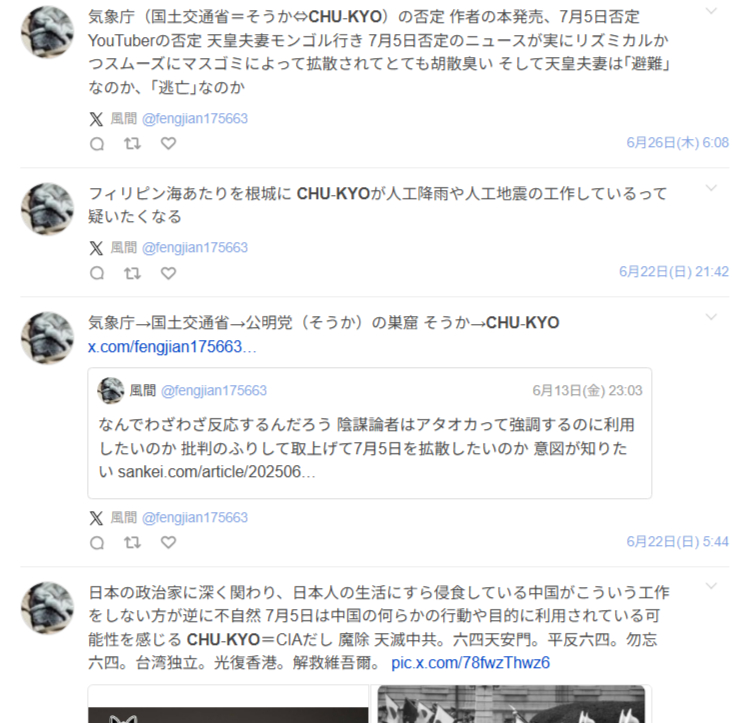
Task: Retweet the June 26 6:08 tweet
Action: pos(133,144)
